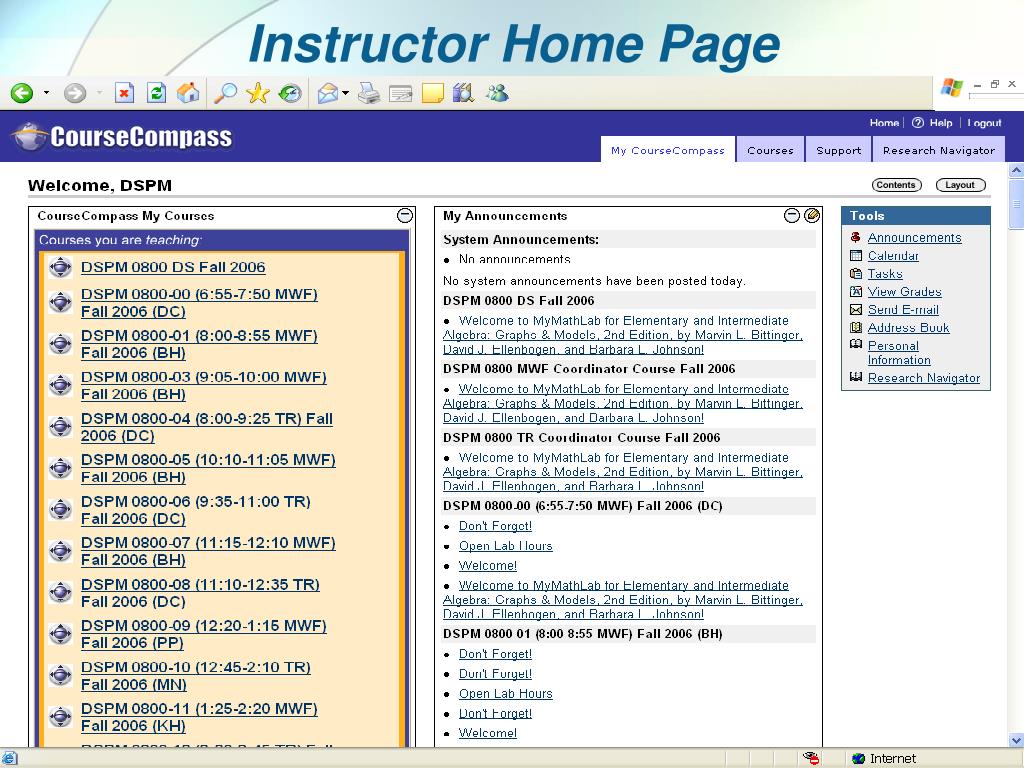The height and width of the screenshot is (768, 1024).
Task: Open the Support tab
Action: [839, 150]
